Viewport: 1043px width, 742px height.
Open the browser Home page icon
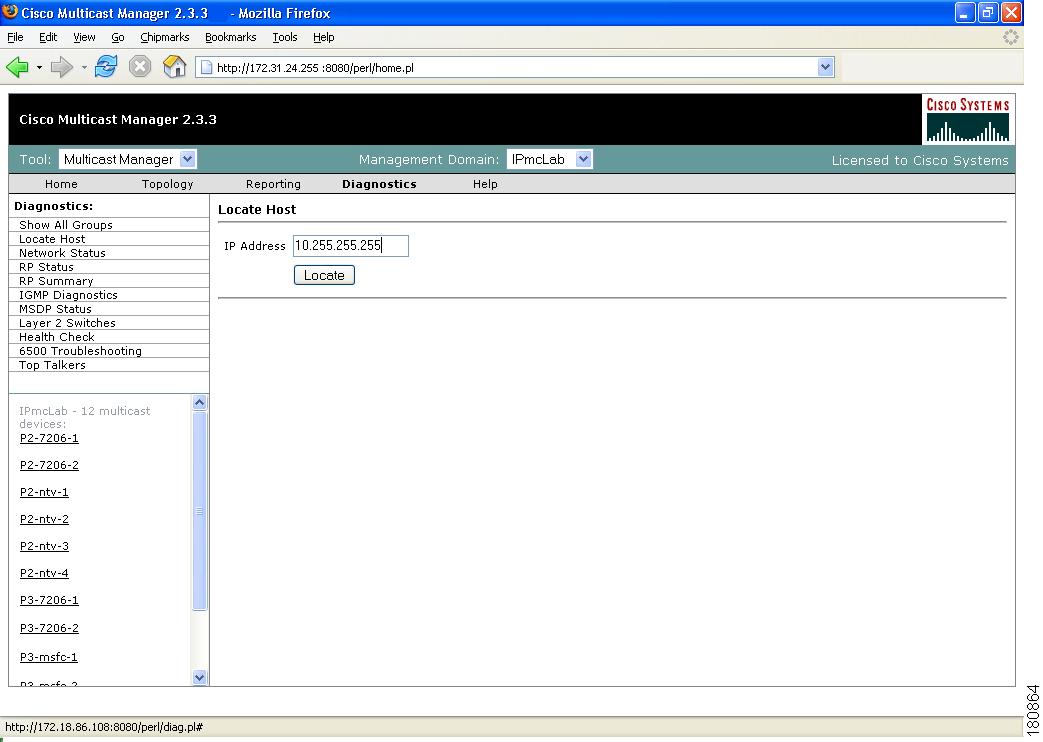coord(174,67)
